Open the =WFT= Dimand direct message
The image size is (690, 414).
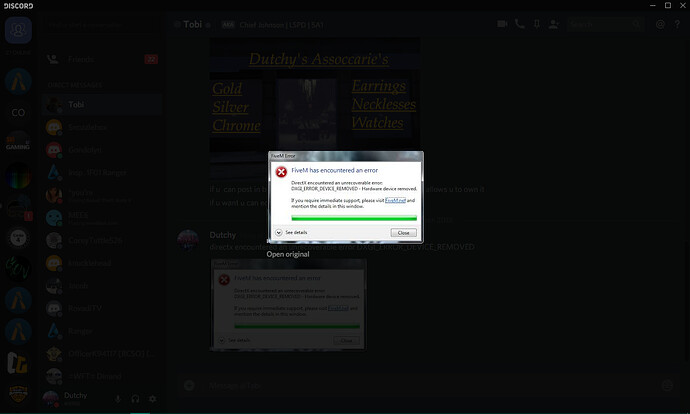[102, 376]
